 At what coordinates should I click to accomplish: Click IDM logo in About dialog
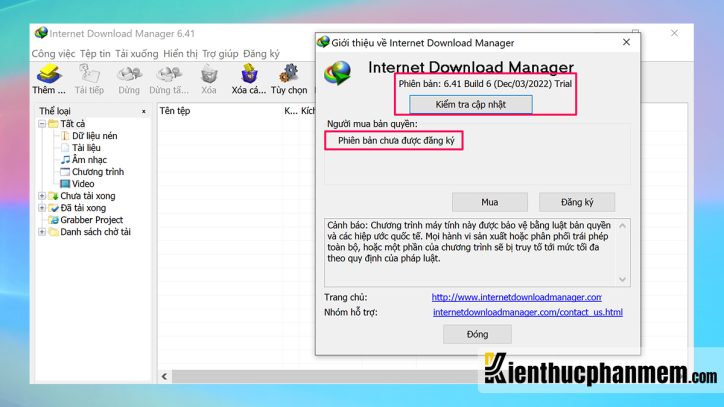(x=338, y=73)
